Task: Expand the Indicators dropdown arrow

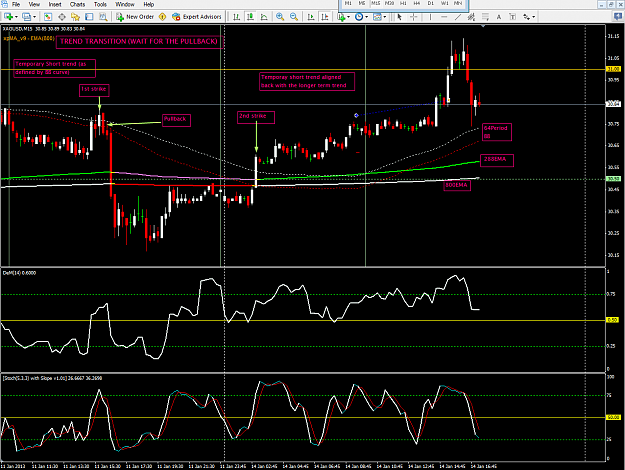Action: point(348,17)
